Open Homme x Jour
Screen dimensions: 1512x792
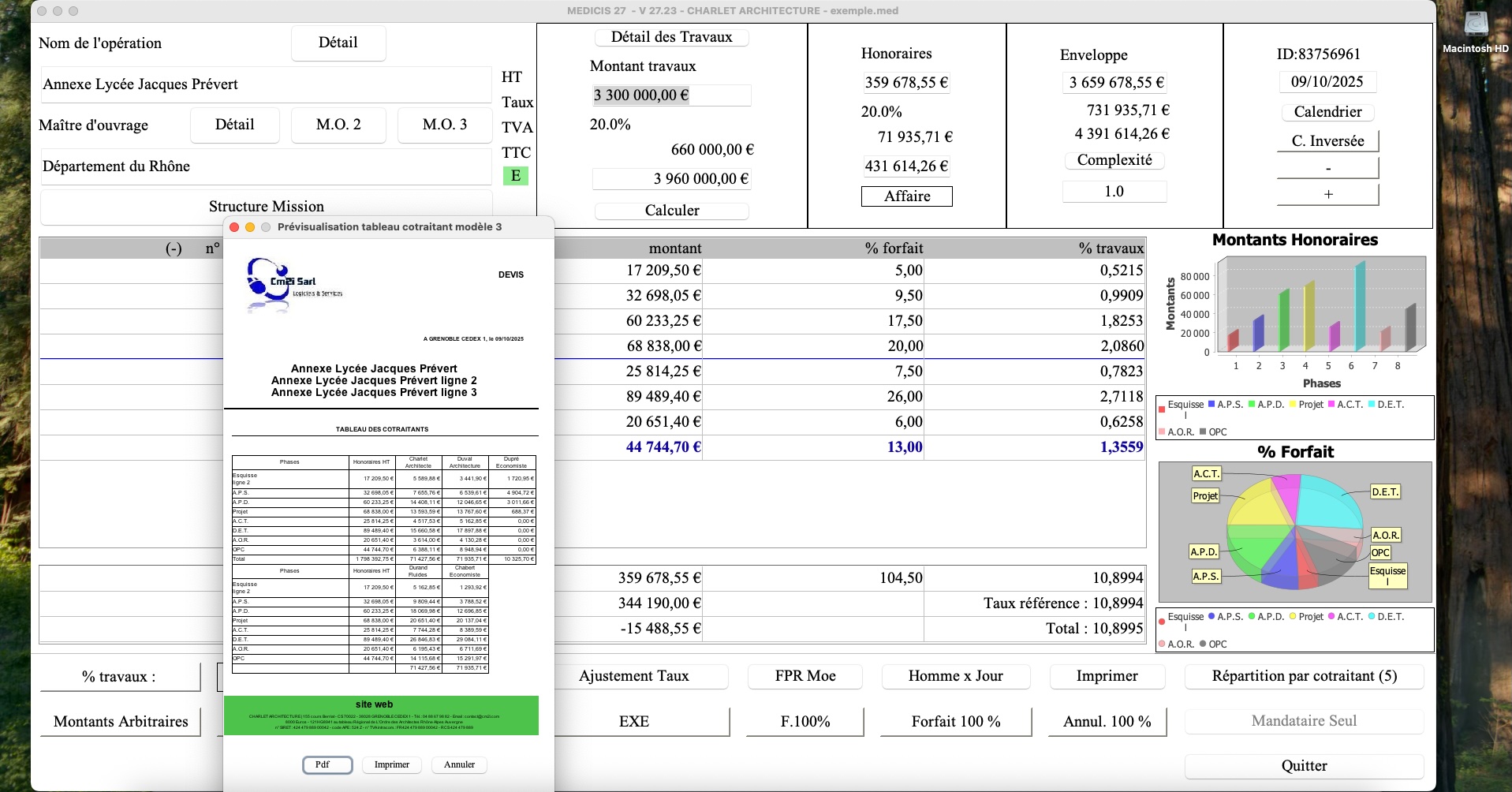956,676
